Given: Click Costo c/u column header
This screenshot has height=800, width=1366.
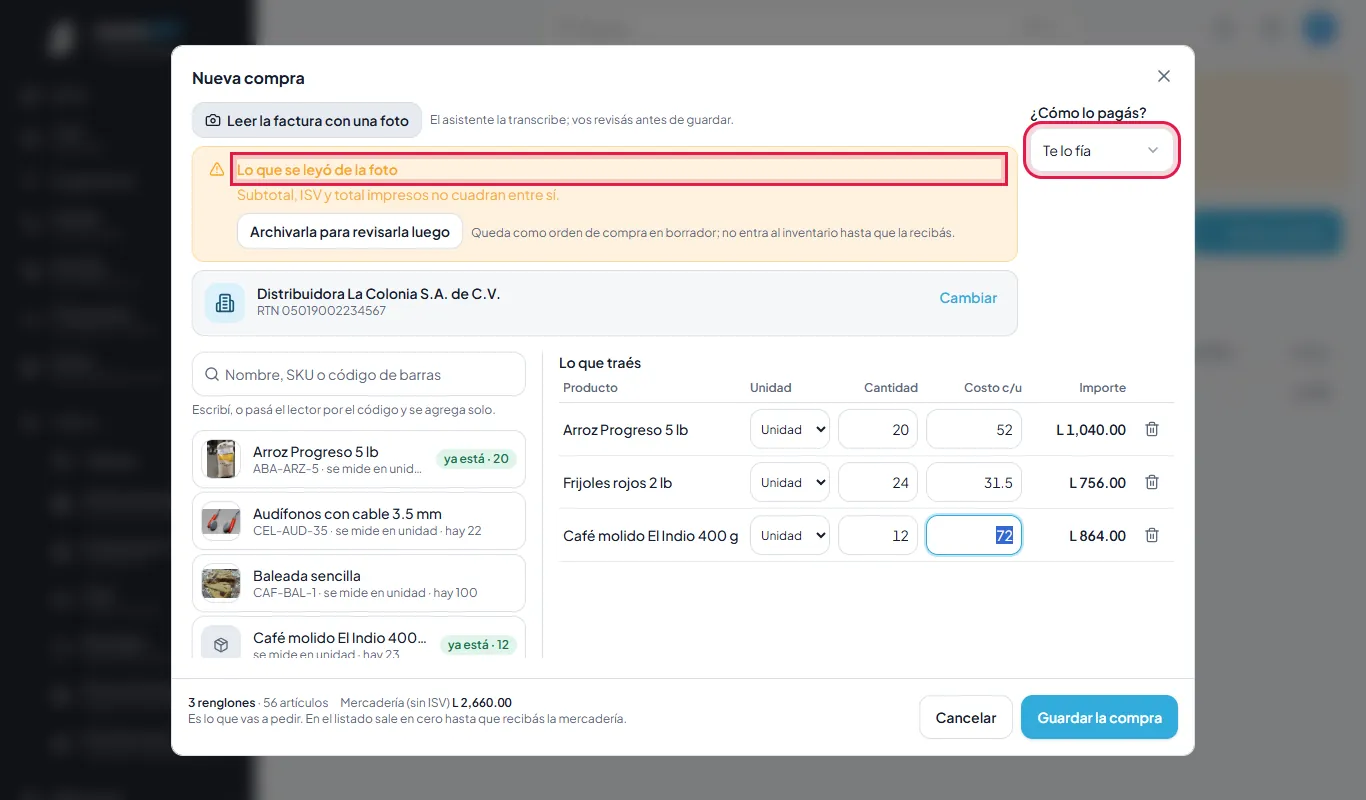Looking at the screenshot, I should [x=993, y=388].
